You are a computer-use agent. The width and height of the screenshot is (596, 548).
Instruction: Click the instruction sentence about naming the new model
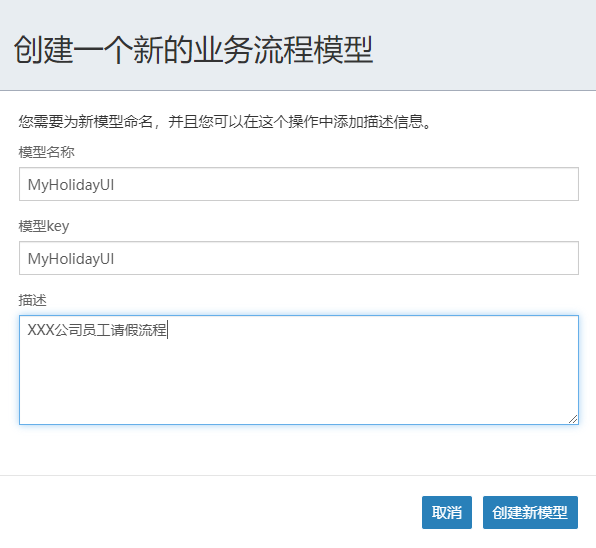pos(225,122)
